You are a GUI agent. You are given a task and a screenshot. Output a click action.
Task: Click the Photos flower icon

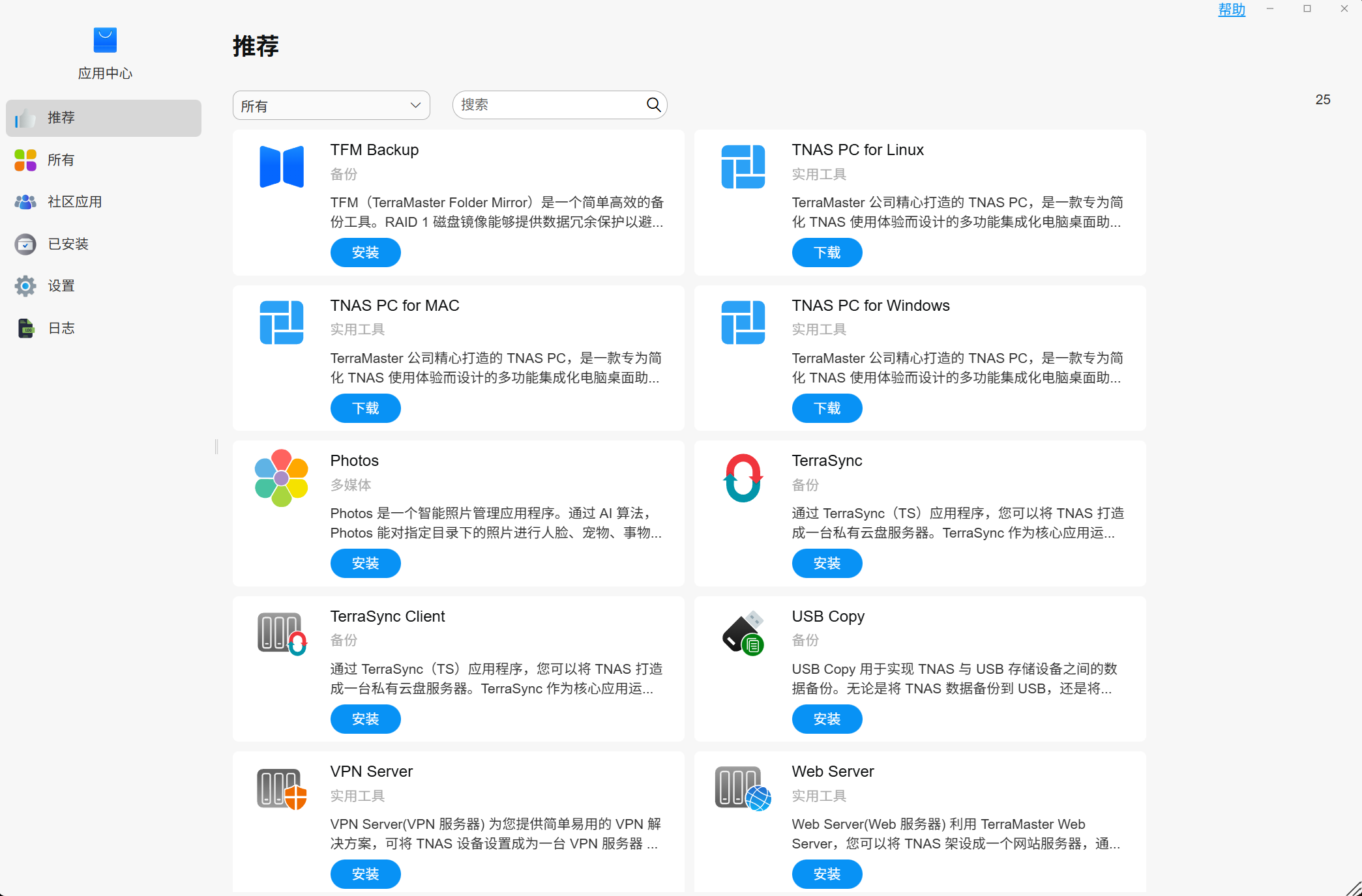pyautogui.click(x=281, y=478)
